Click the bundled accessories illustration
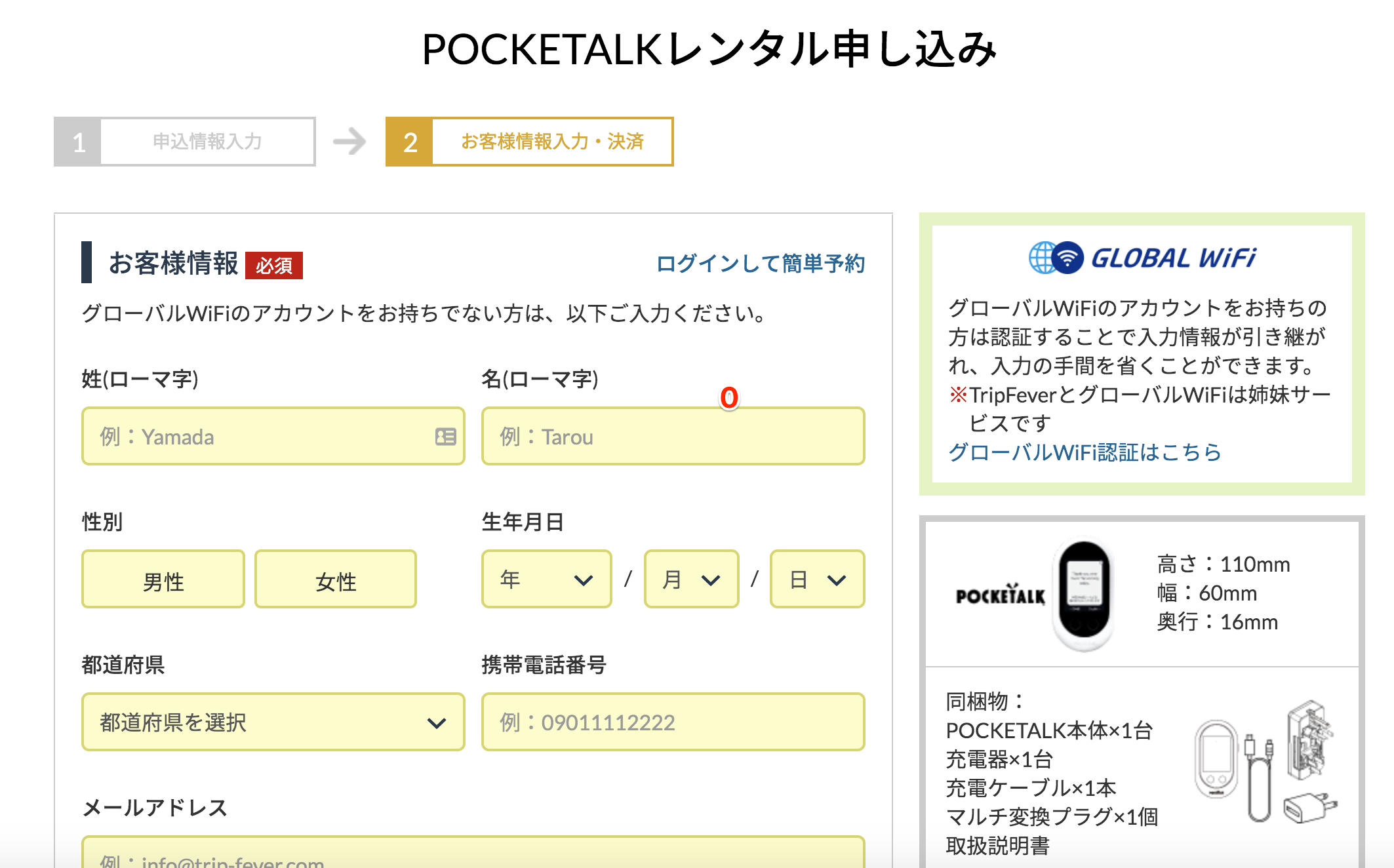Viewport: 1394px width, 868px height. coord(1265,762)
